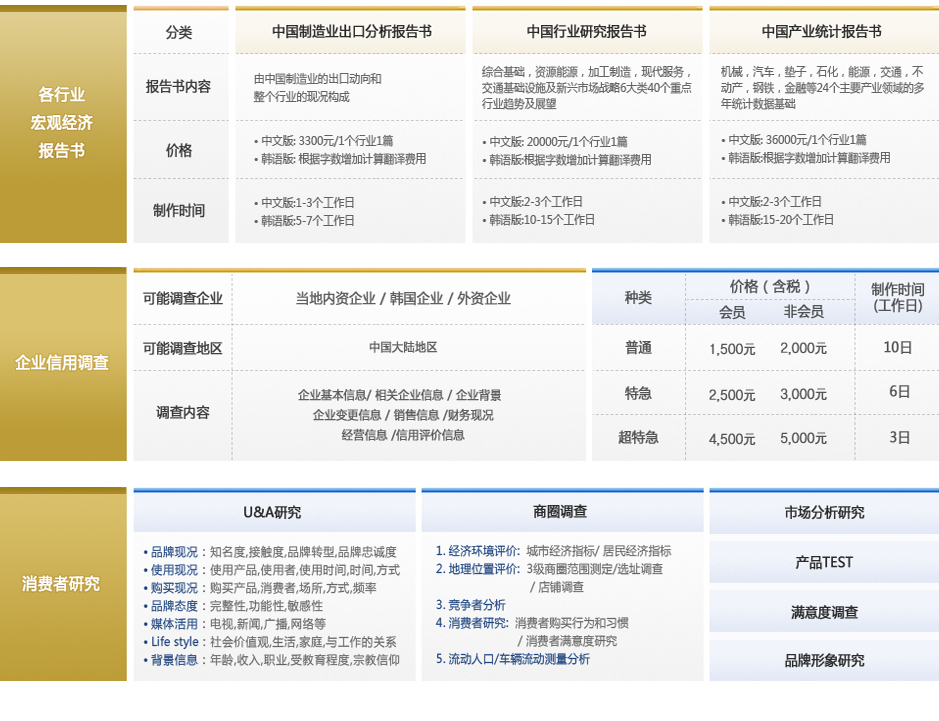Click the 普通 service tier row
Image resolution: width=939 pixels, height=721 pixels.
pos(639,346)
